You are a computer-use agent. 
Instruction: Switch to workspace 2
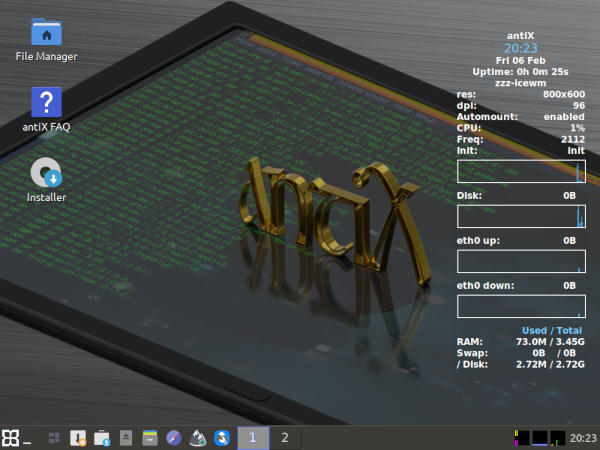point(285,437)
